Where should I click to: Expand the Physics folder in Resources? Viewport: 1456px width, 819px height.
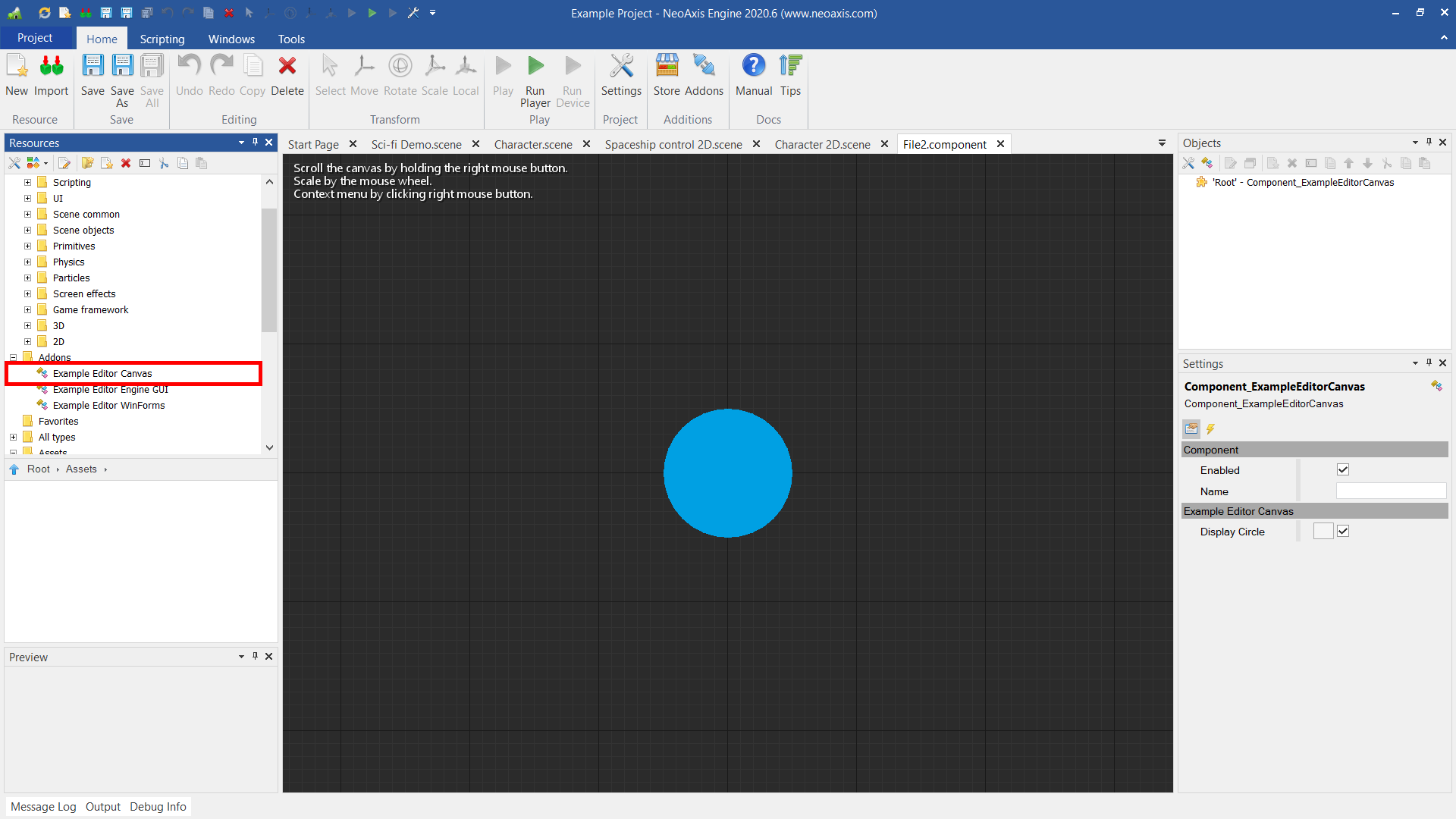(28, 262)
